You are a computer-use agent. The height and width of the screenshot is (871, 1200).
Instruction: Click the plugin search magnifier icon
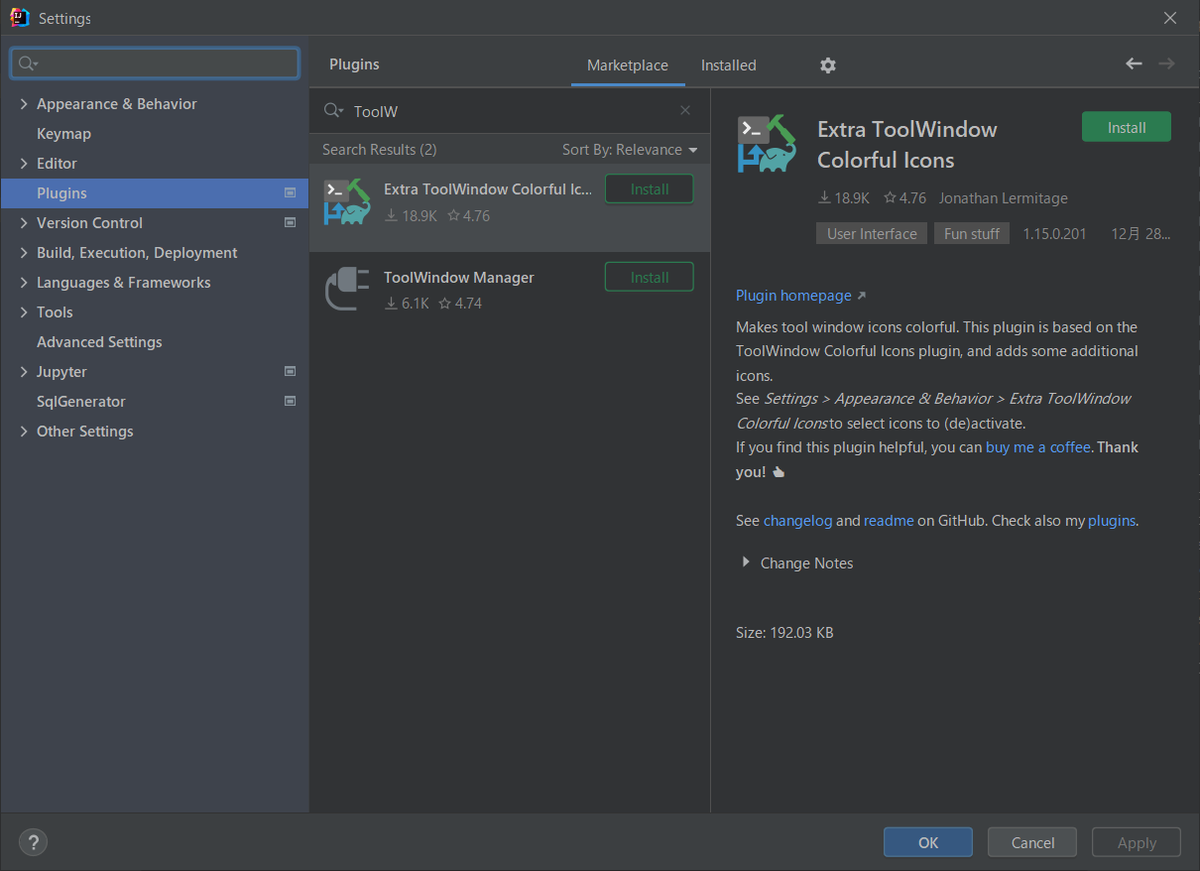coord(334,111)
